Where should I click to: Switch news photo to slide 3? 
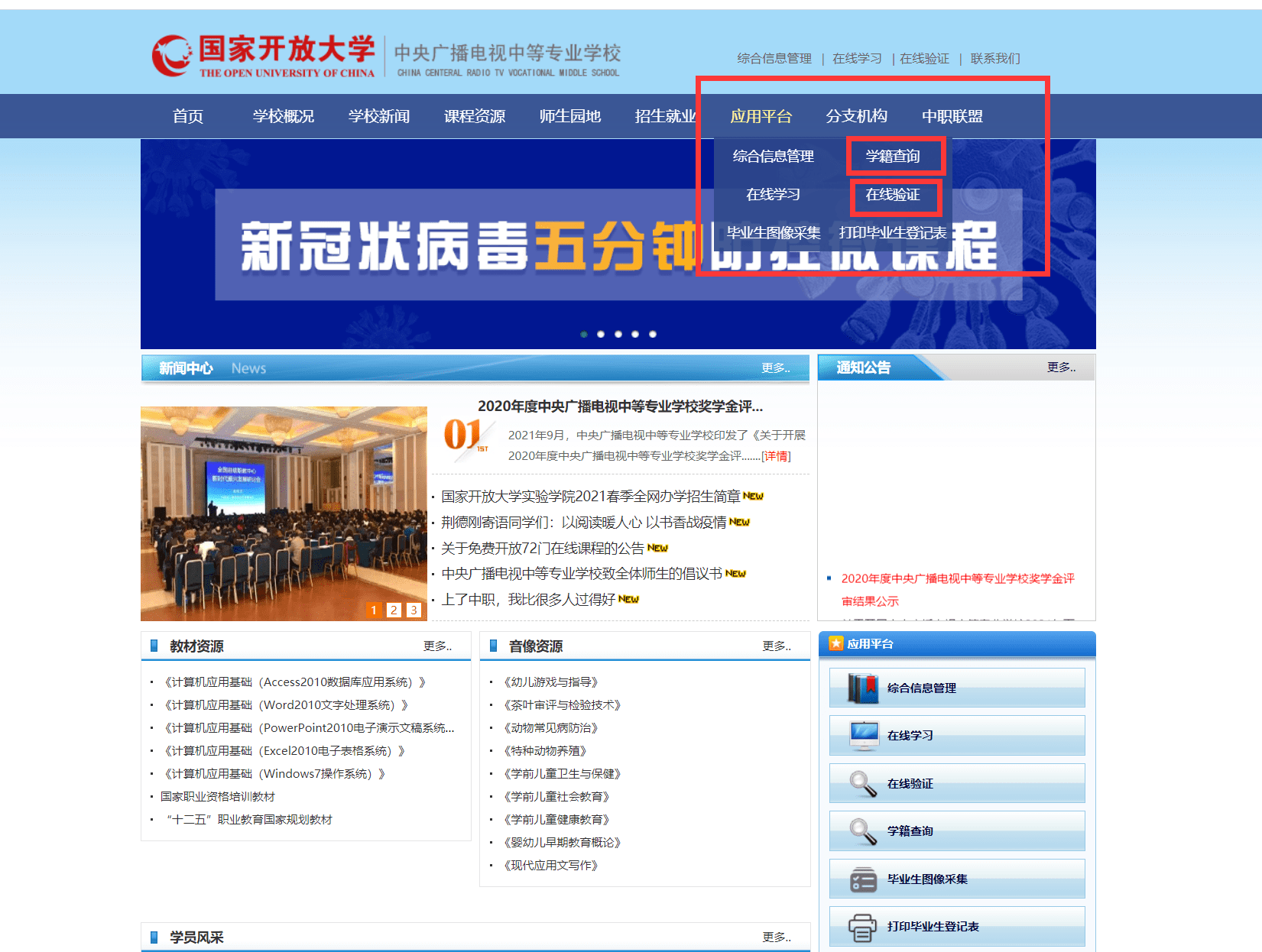(x=414, y=610)
